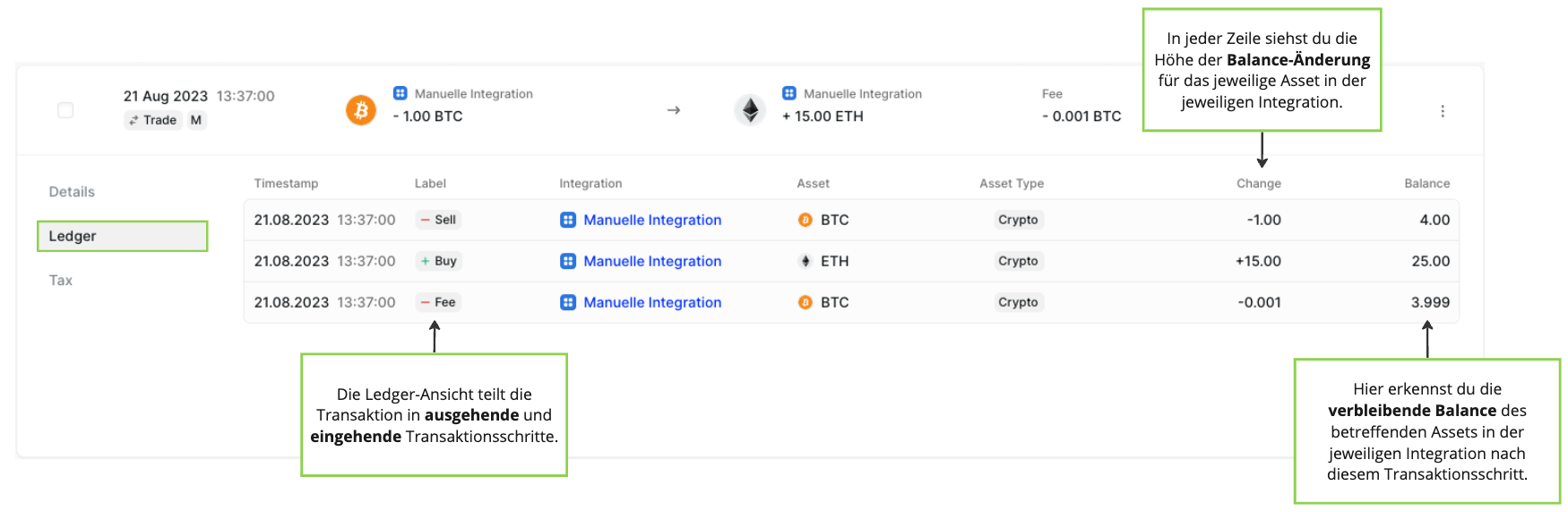Select the Ledger tab
1568x512 pixels.
point(123,236)
